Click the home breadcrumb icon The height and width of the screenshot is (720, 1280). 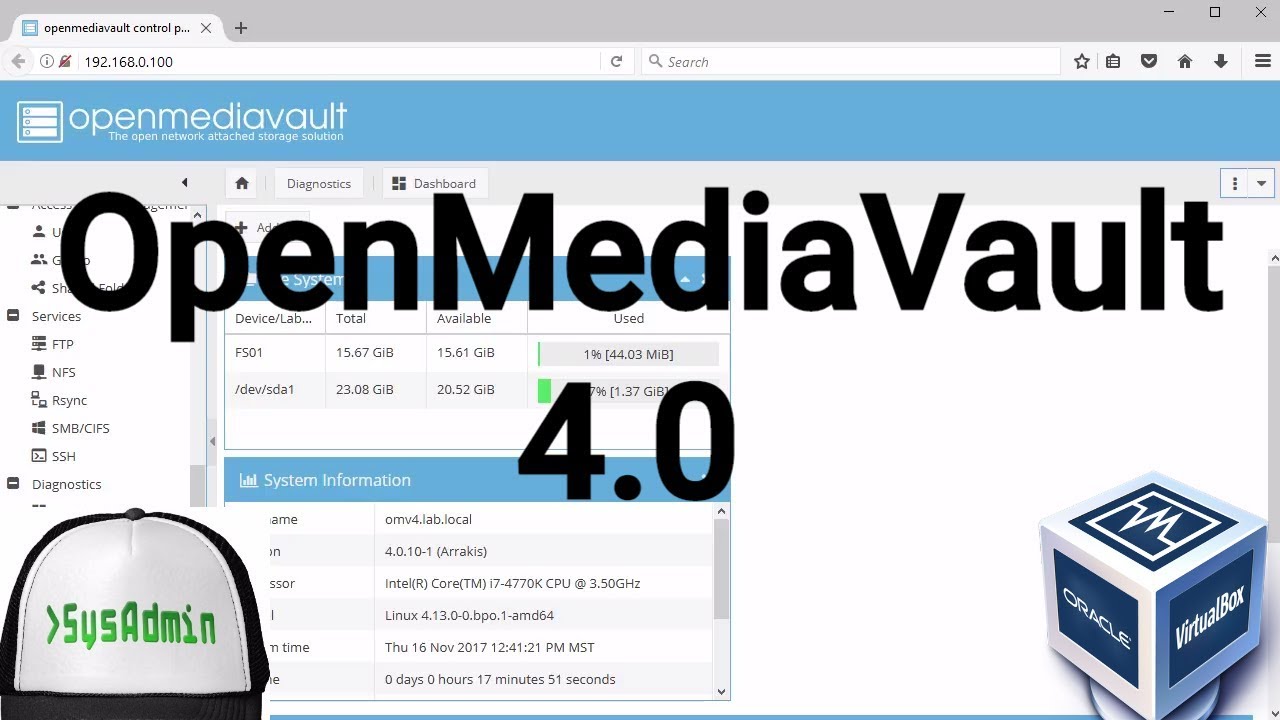[242, 183]
